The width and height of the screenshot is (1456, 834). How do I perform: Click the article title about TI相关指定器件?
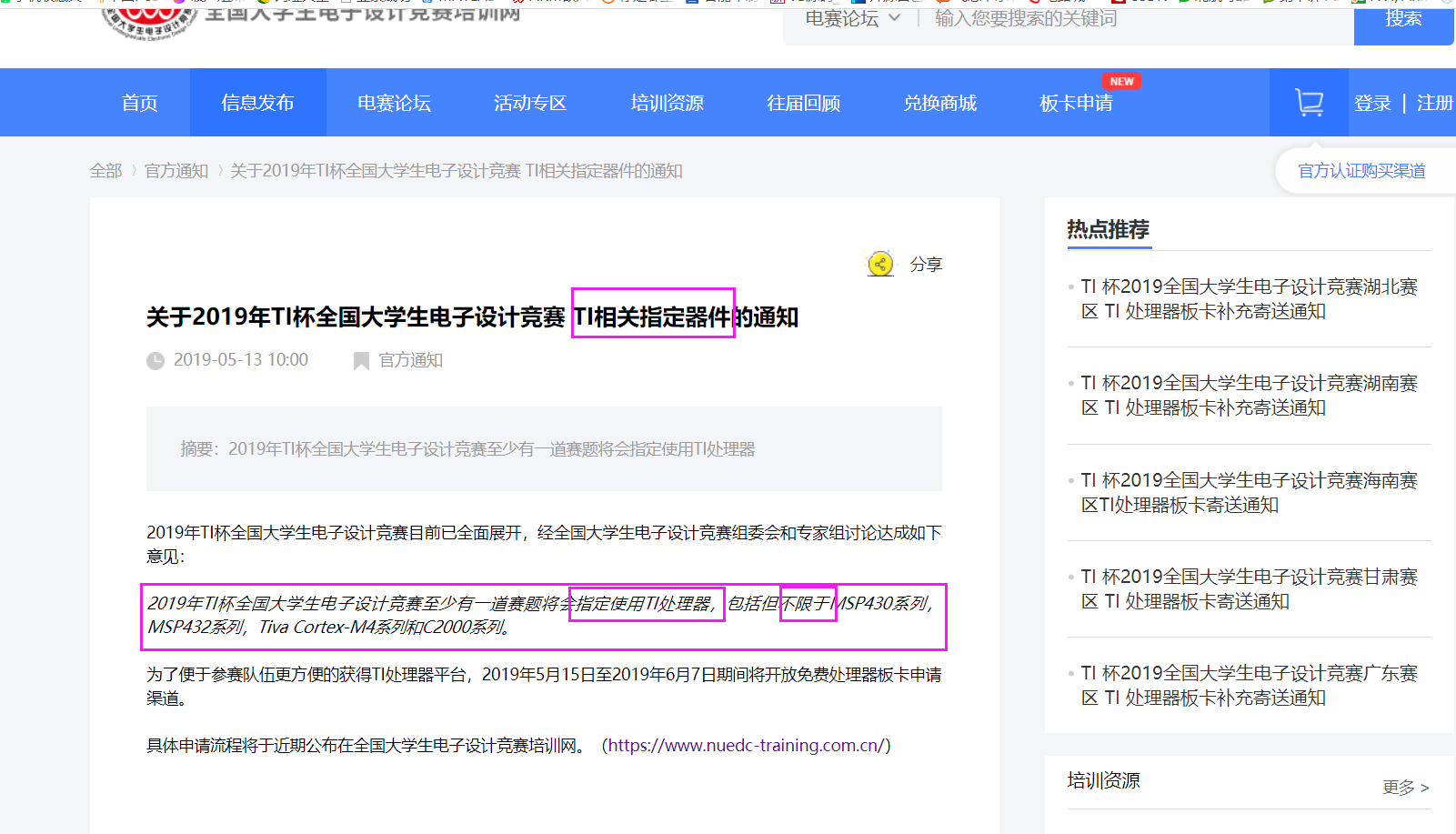coord(472,317)
